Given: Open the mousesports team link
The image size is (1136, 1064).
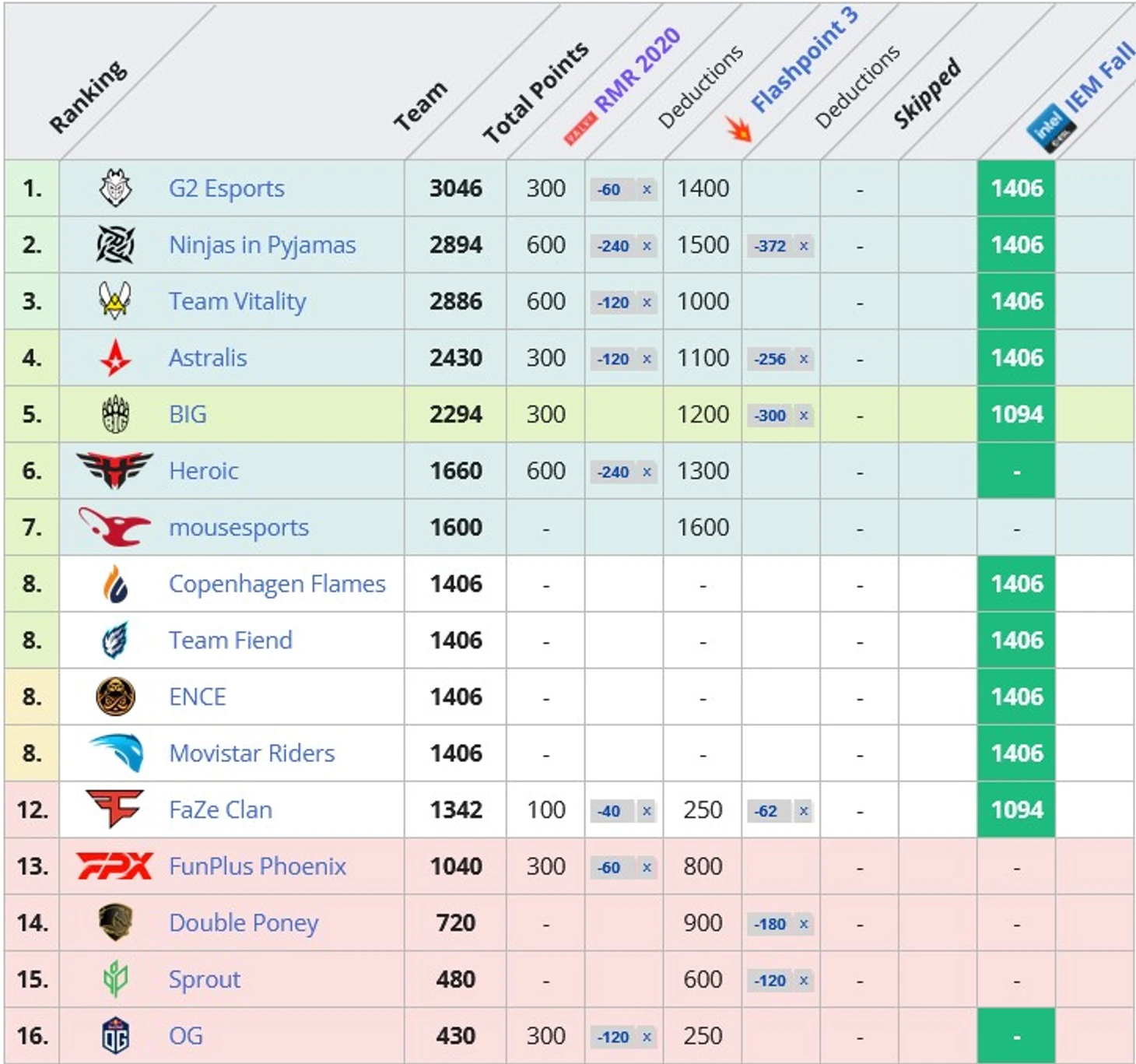Looking at the screenshot, I should [x=239, y=527].
